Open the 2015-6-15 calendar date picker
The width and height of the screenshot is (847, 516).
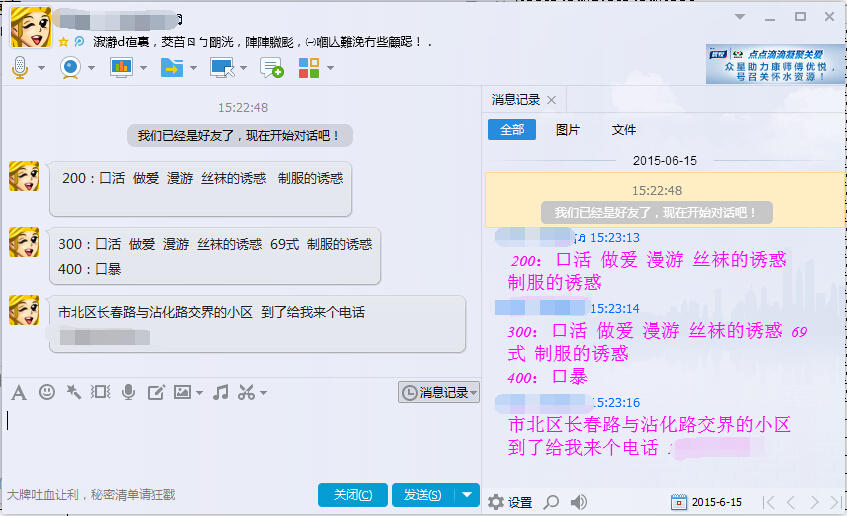(679, 502)
